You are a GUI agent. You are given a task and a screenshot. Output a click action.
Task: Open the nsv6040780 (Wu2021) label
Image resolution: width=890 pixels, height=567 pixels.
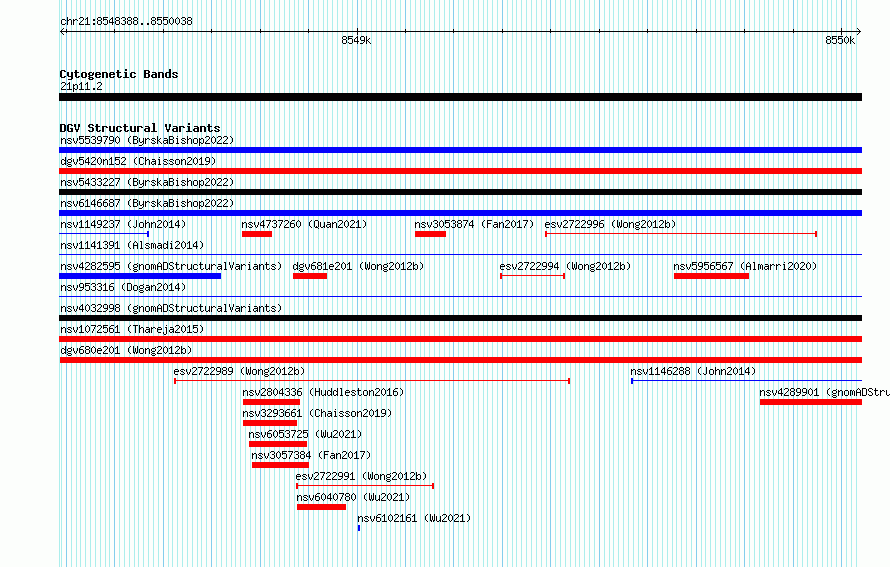pos(353,497)
